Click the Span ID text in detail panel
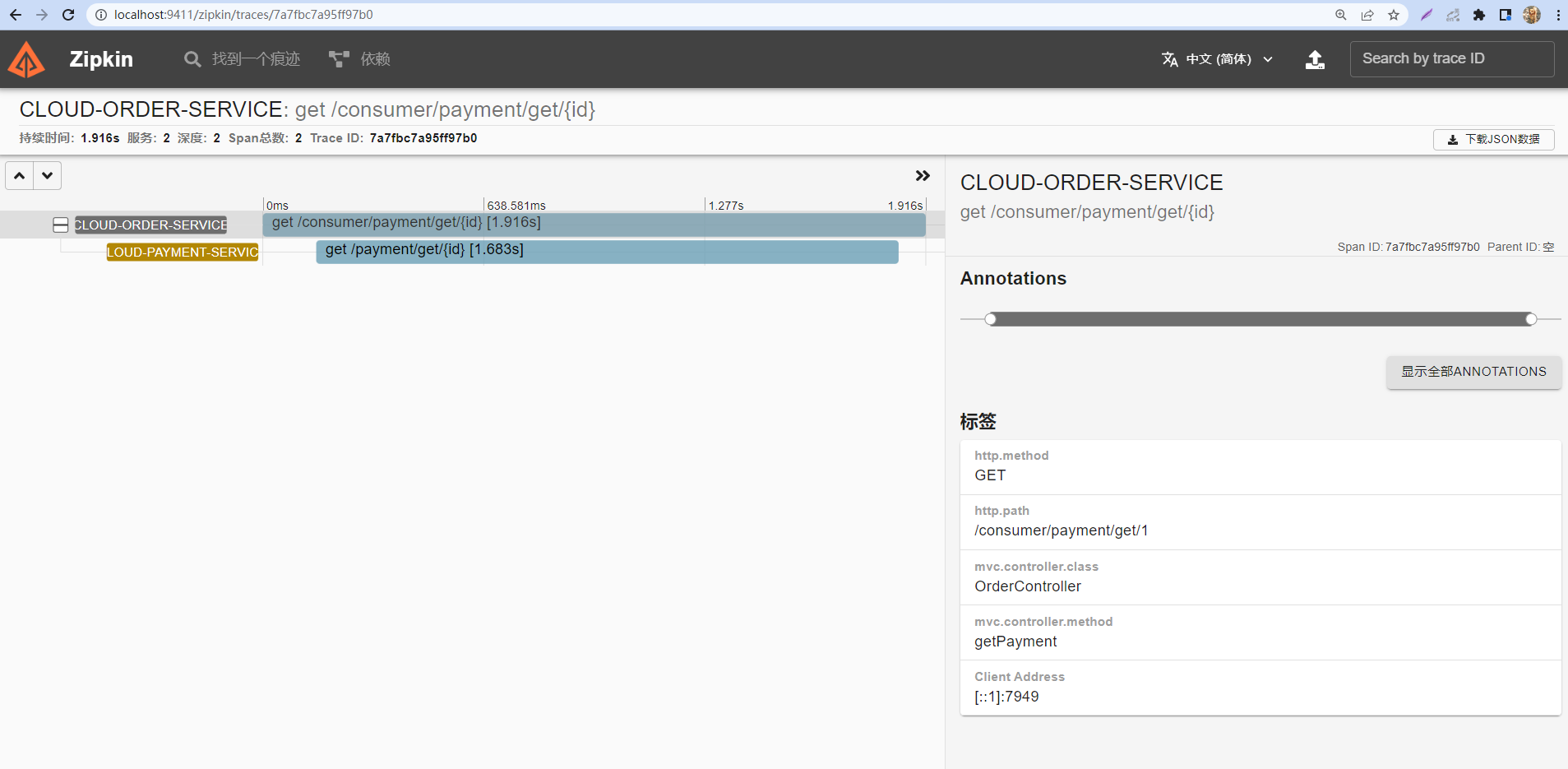1568x769 pixels. [x=1408, y=247]
